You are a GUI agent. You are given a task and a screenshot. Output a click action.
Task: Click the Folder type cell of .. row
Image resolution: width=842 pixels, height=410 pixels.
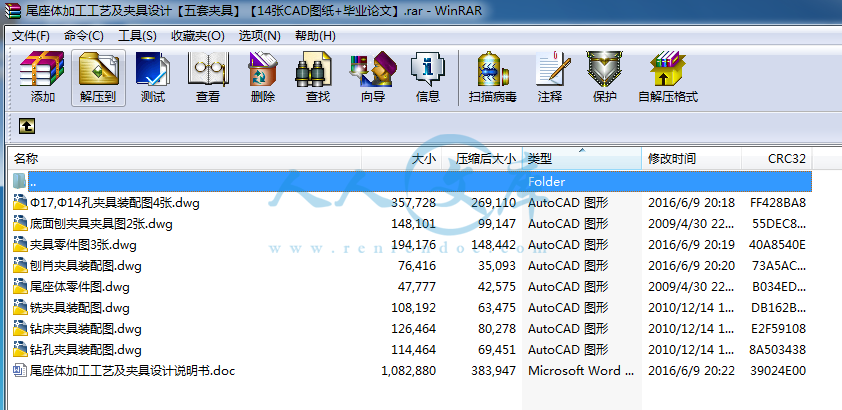[547, 181]
